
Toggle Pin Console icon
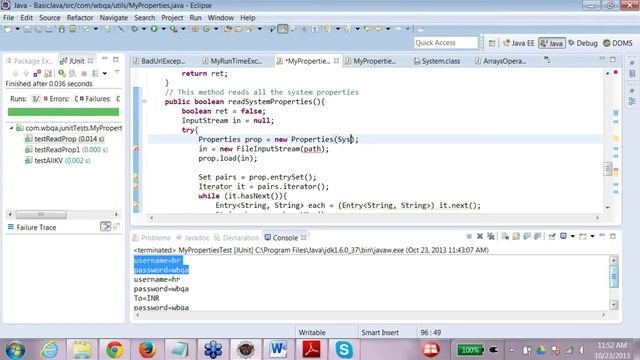pyautogui.click(x=551, y=236)
